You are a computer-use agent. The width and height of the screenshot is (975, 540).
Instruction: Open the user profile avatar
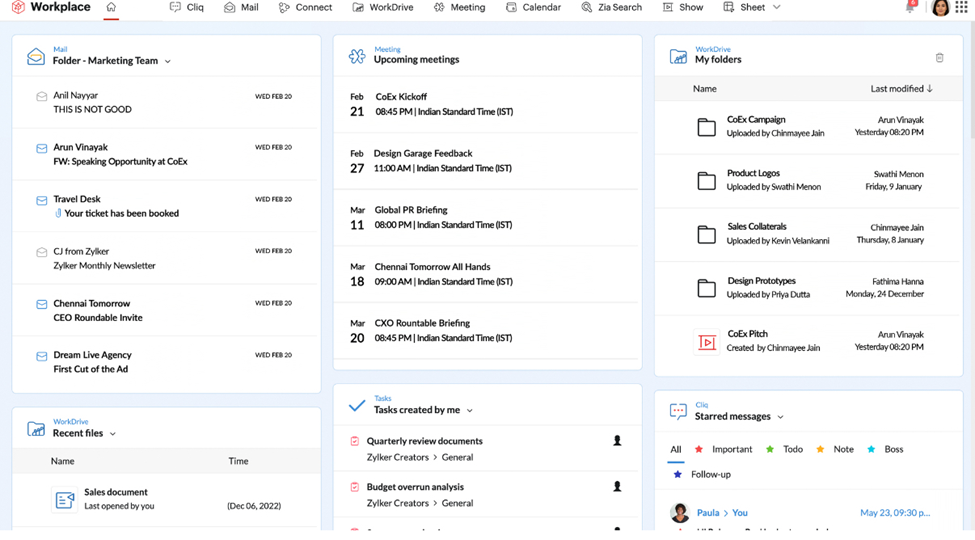[x=940, y=7]
